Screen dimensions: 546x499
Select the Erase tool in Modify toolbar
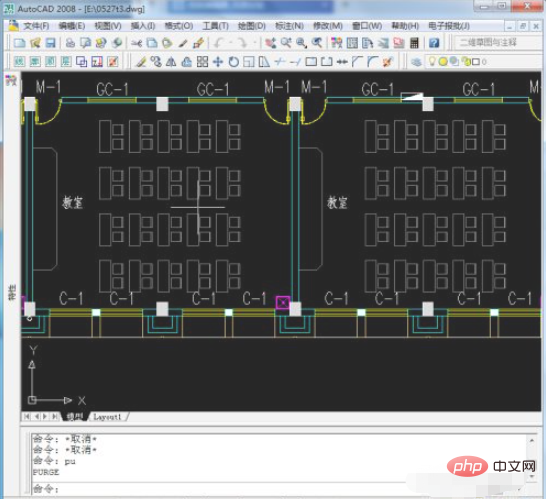point(141,62)
